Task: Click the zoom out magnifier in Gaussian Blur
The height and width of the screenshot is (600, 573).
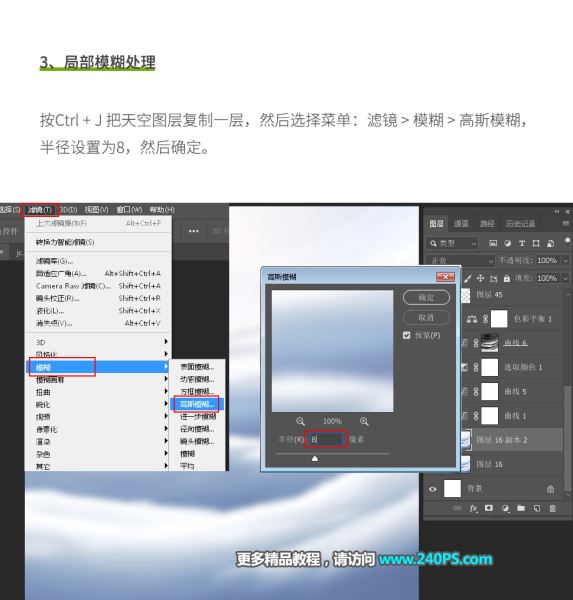Action: [x=300, y=421]
